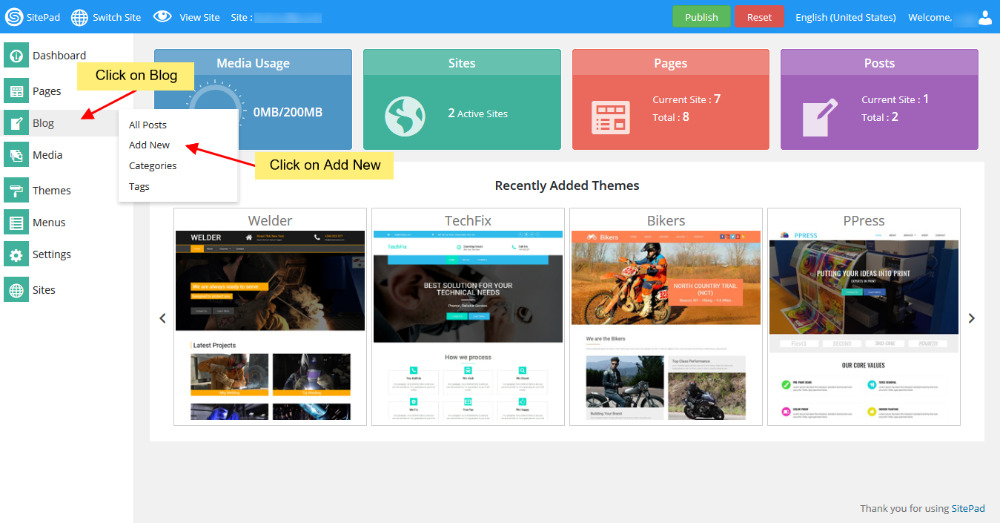Image resolution: width=1000 pixels, height=523 pixels.
Task: Click the SitePad logo icon
Action: pos(14,17)
